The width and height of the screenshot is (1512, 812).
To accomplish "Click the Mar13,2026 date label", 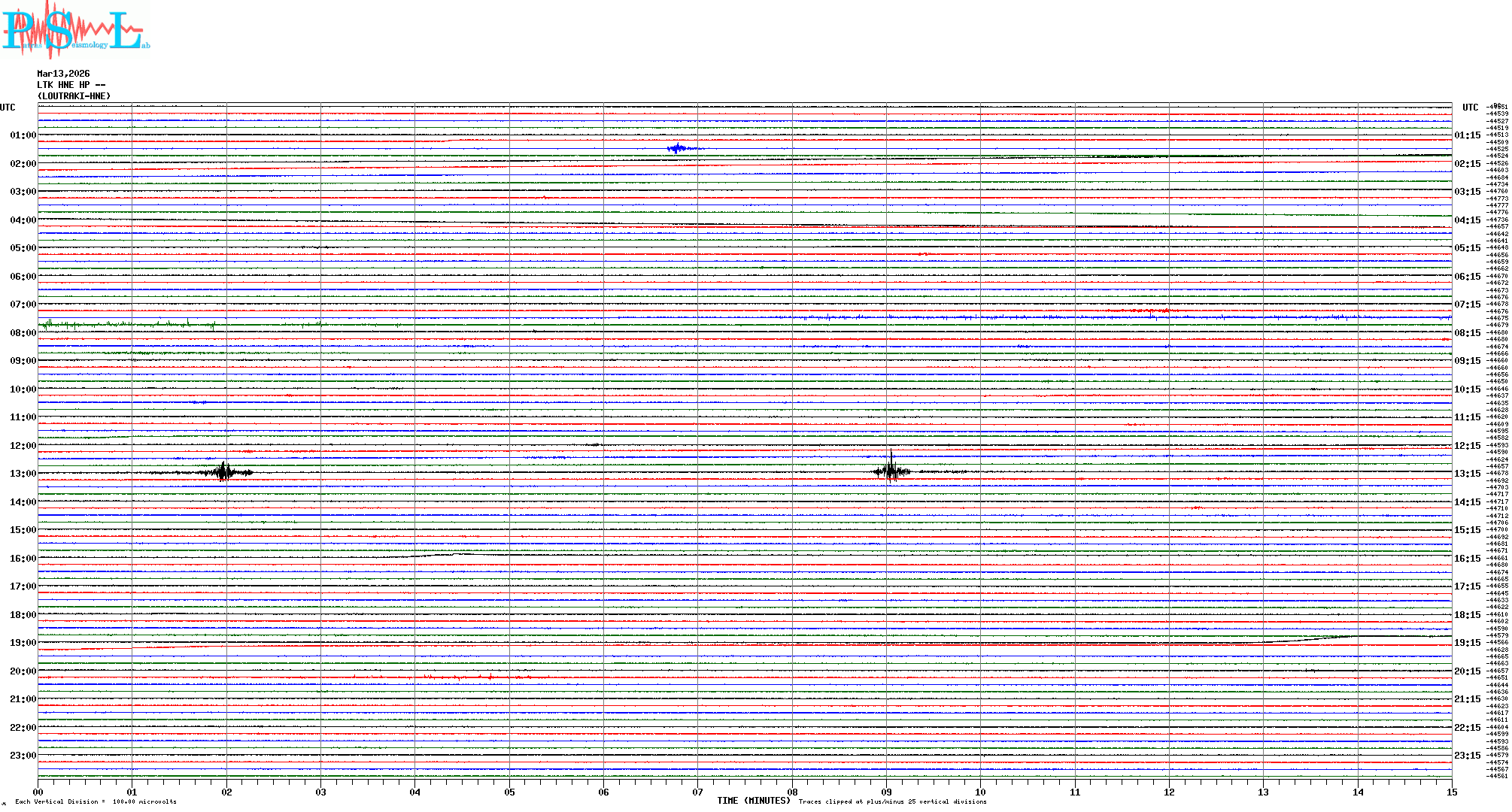I will coord(63,74).
